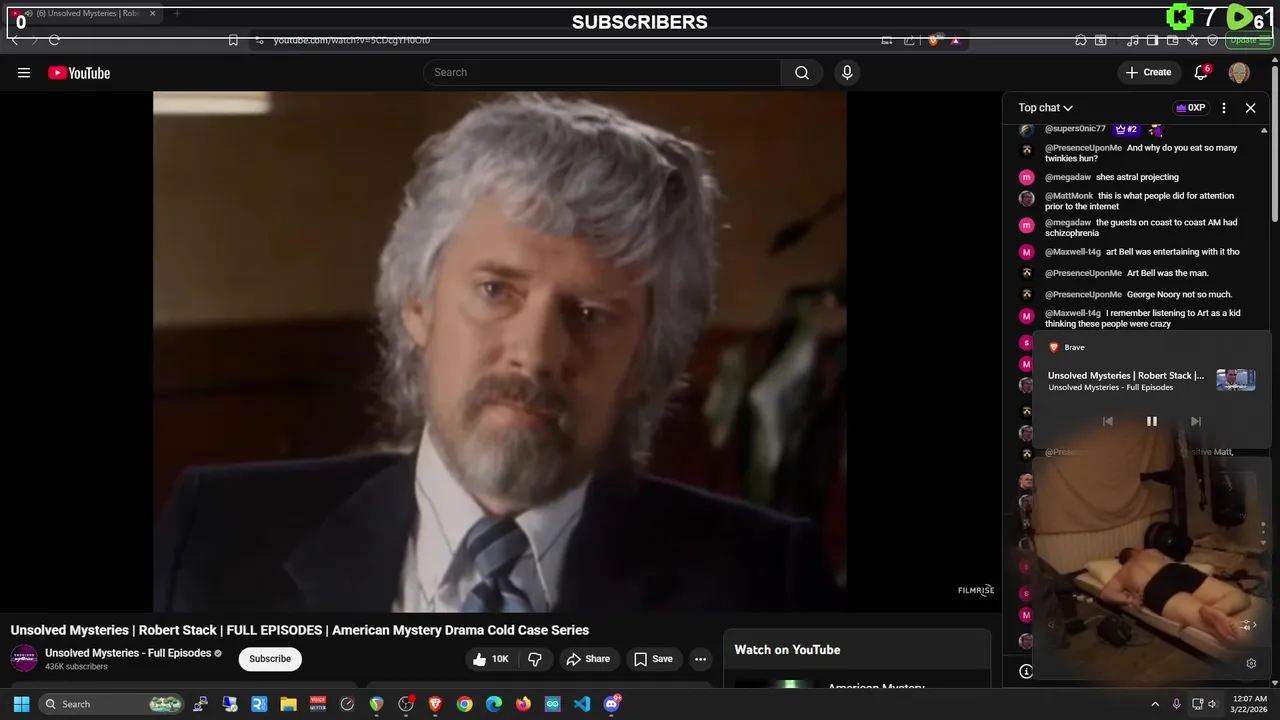Image resolution: width=1280 pixels, height=720 pixels.
Task: Open the Brave playlist music-note icon
Action: pyautogui.click(x=1133, y=40)
